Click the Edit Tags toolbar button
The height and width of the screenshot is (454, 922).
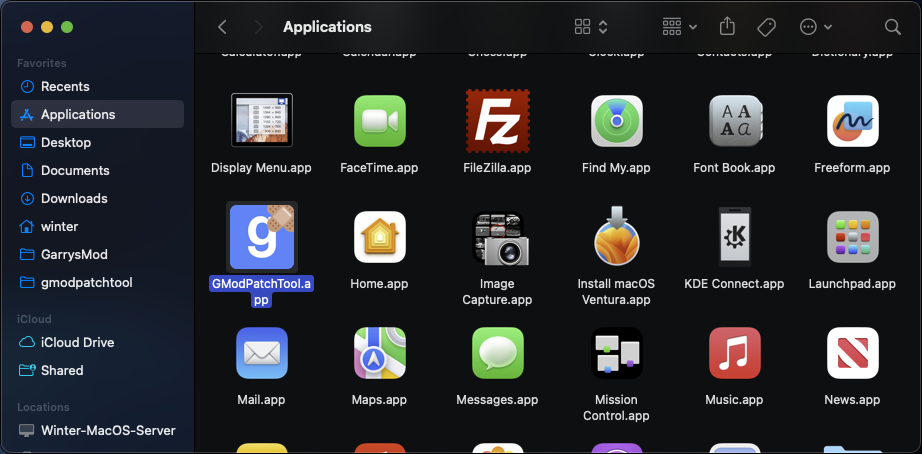(x=767, y=27)
